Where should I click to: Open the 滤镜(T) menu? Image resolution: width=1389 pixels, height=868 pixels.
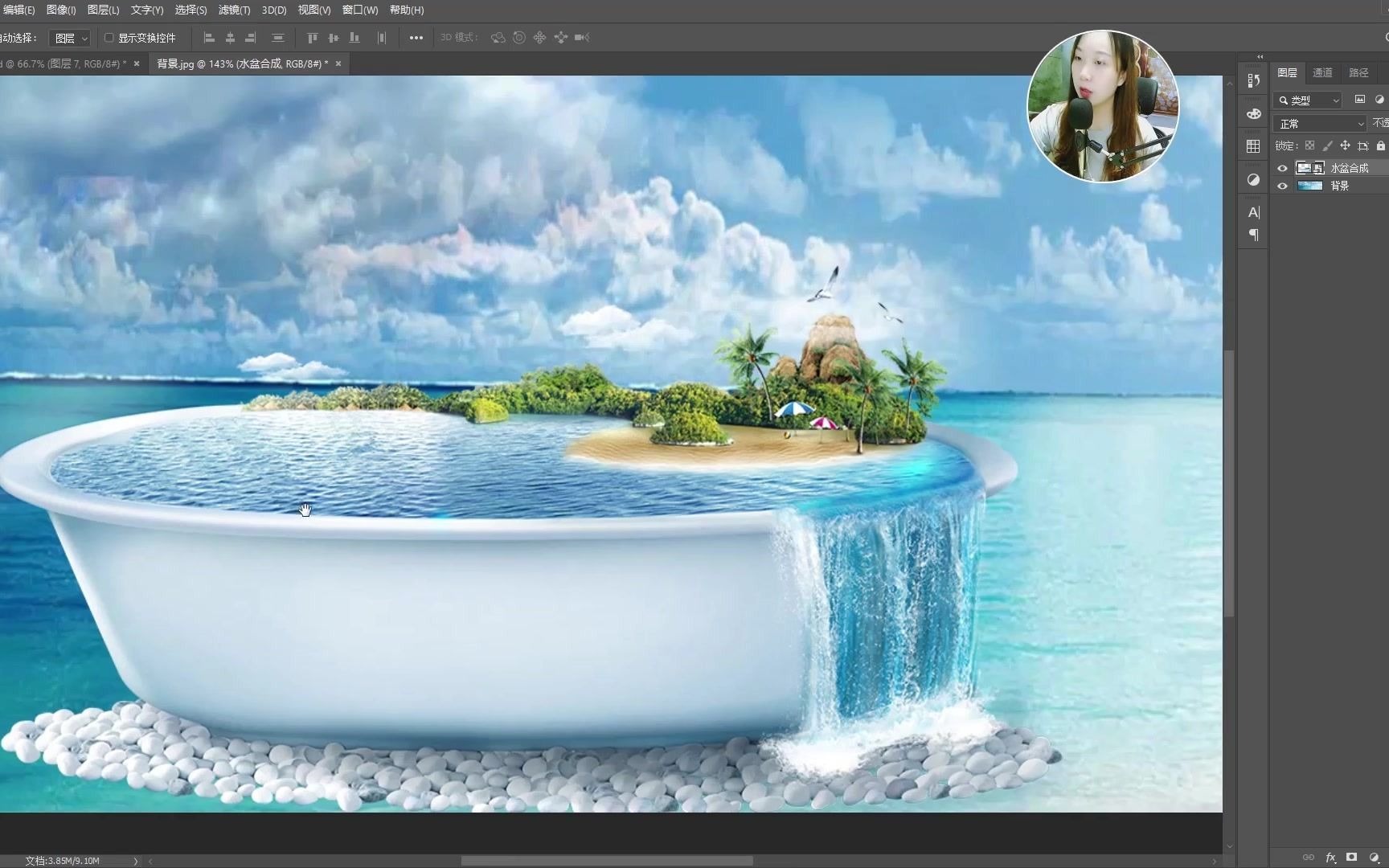pos(234,10)
